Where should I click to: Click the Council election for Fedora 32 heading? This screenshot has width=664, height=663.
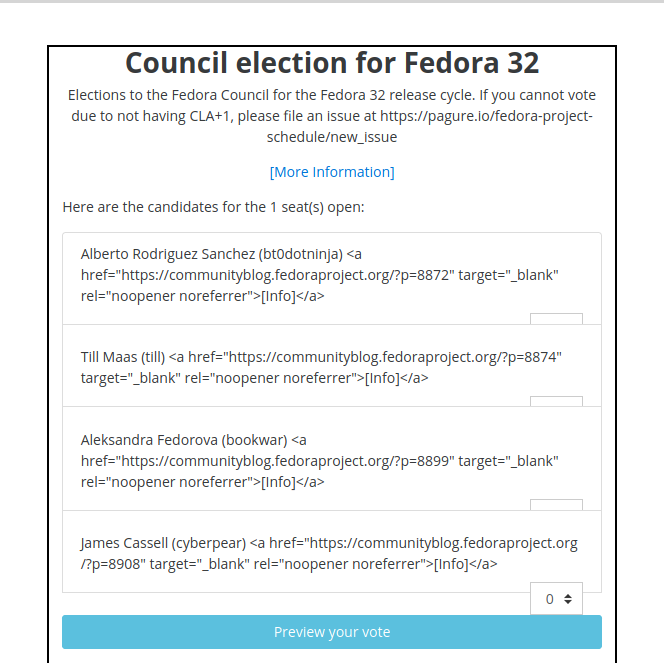pyautogui.click(x=332, y=63)
